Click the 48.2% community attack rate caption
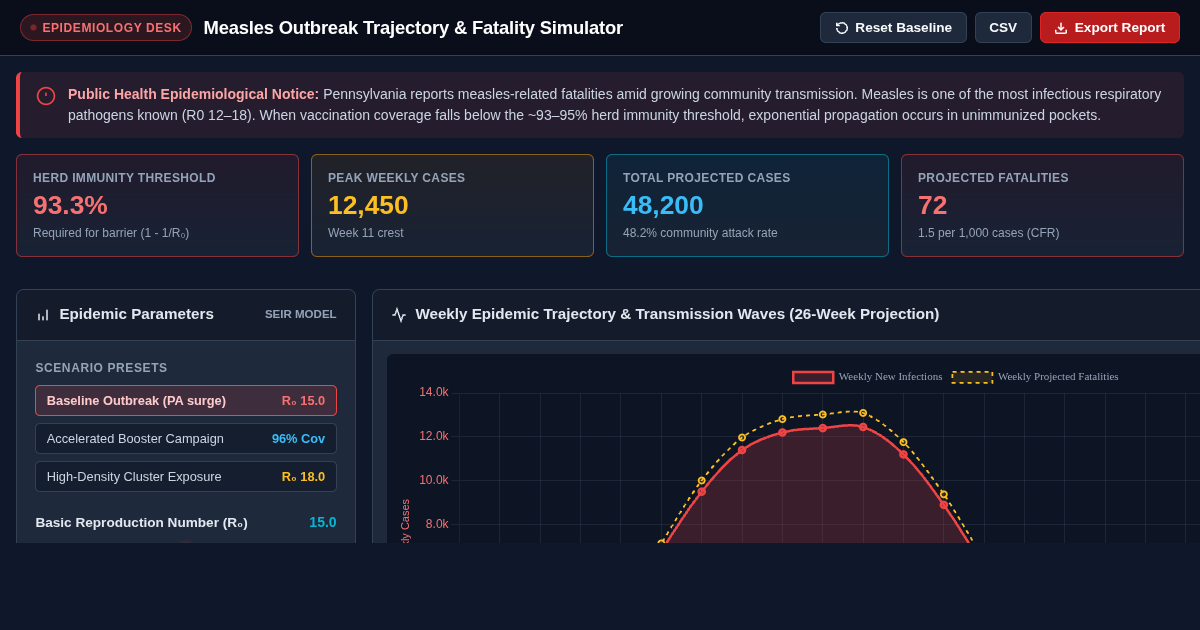The height and width of the screenshot is (630, 1200). click(x=700, y=233)
